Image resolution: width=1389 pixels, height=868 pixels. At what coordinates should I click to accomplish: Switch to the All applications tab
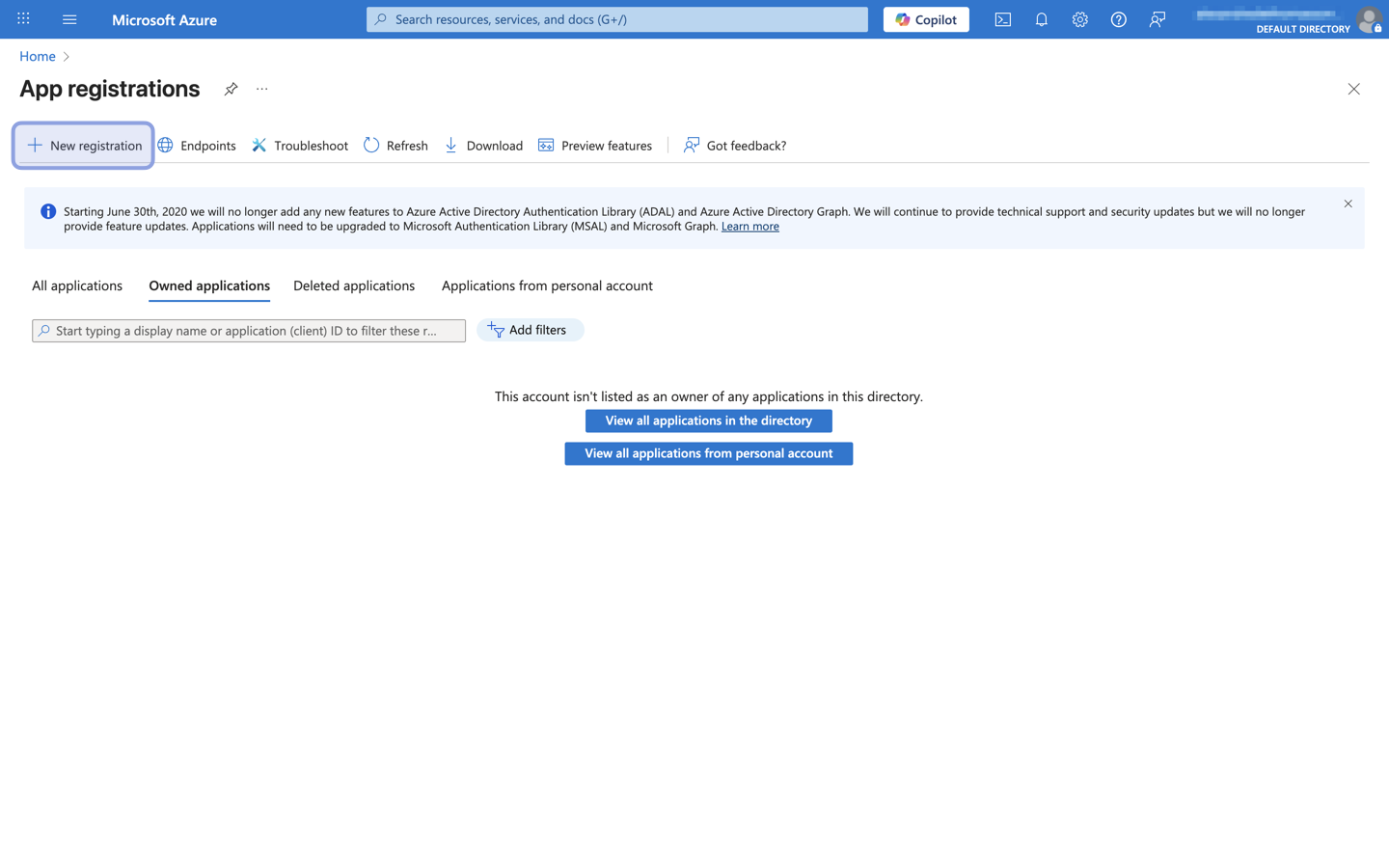(x=77, y=285)
